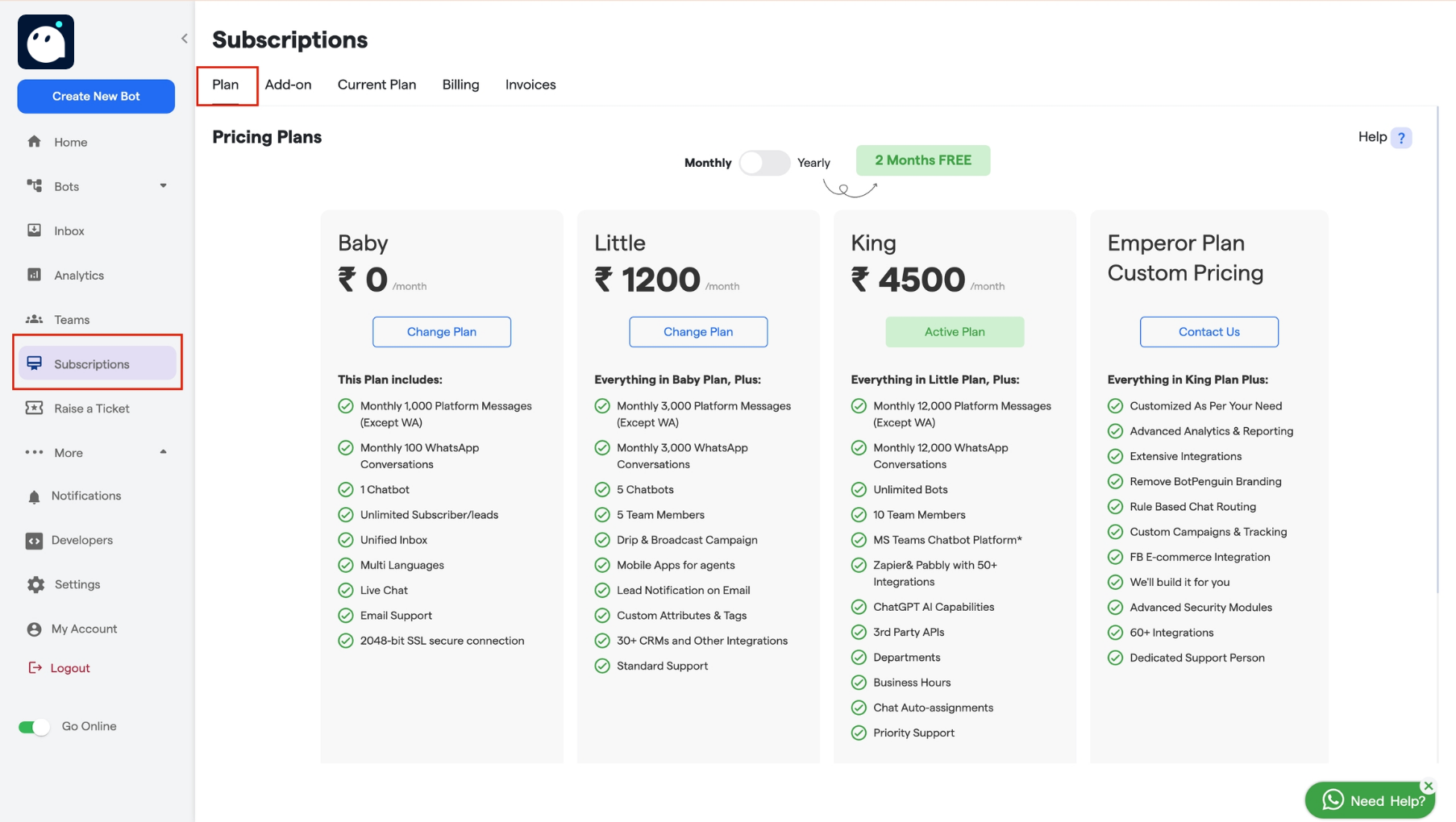
Task: Switch billing from Monthly to Yearly
Action: [x=764, y=162]
